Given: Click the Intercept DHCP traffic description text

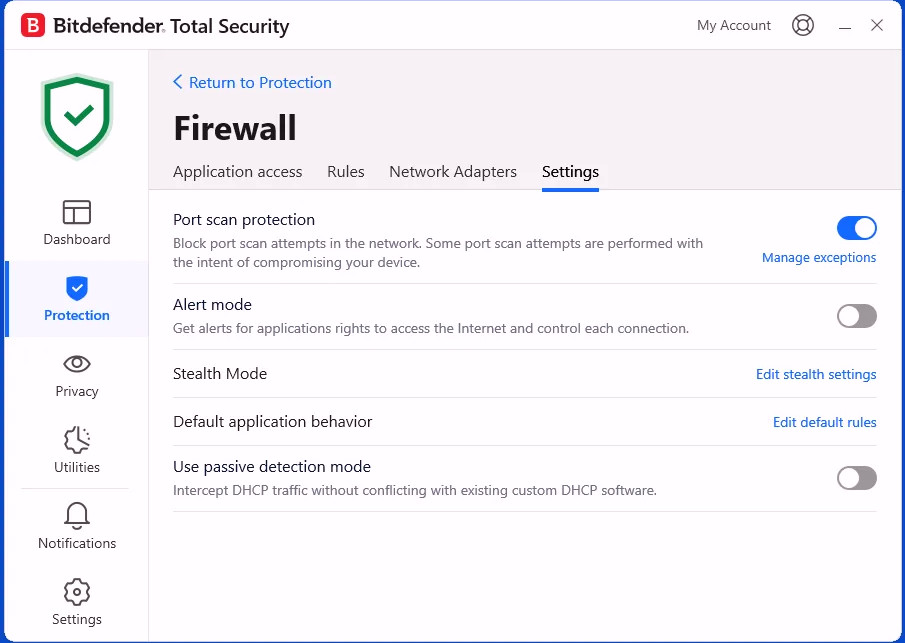Looking at the screenshot, I should pyautogui.click(x=414, y=491).
